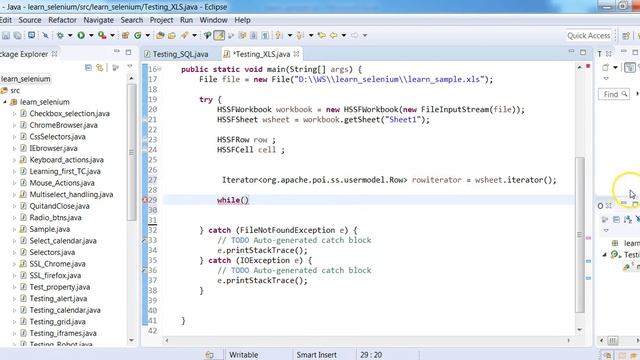The height and width of the screenshot is (360, 640).
Task: Click the Search flashlight icon
Action: [184, 36]
